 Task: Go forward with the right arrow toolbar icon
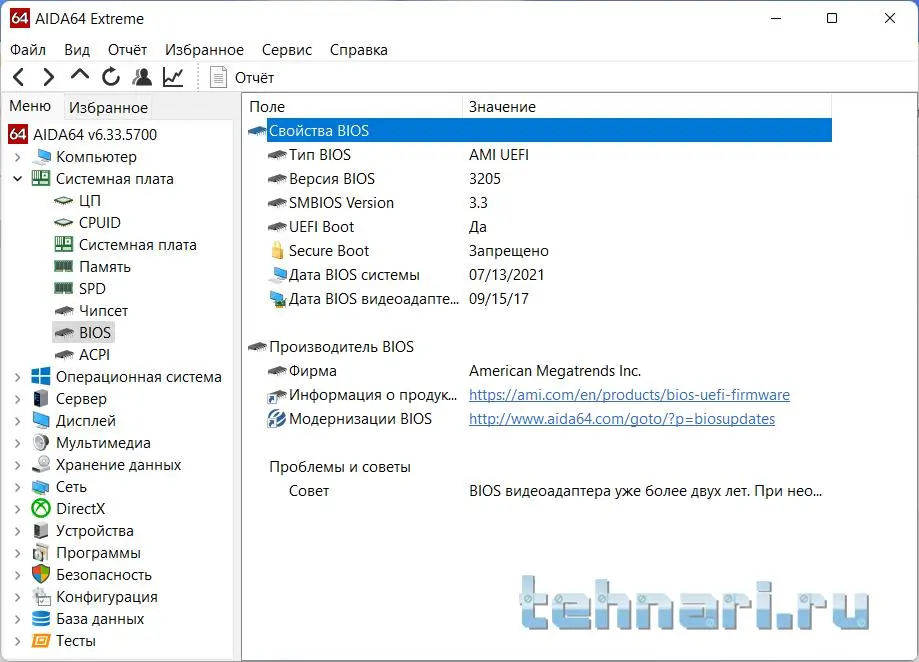(49, 77)
